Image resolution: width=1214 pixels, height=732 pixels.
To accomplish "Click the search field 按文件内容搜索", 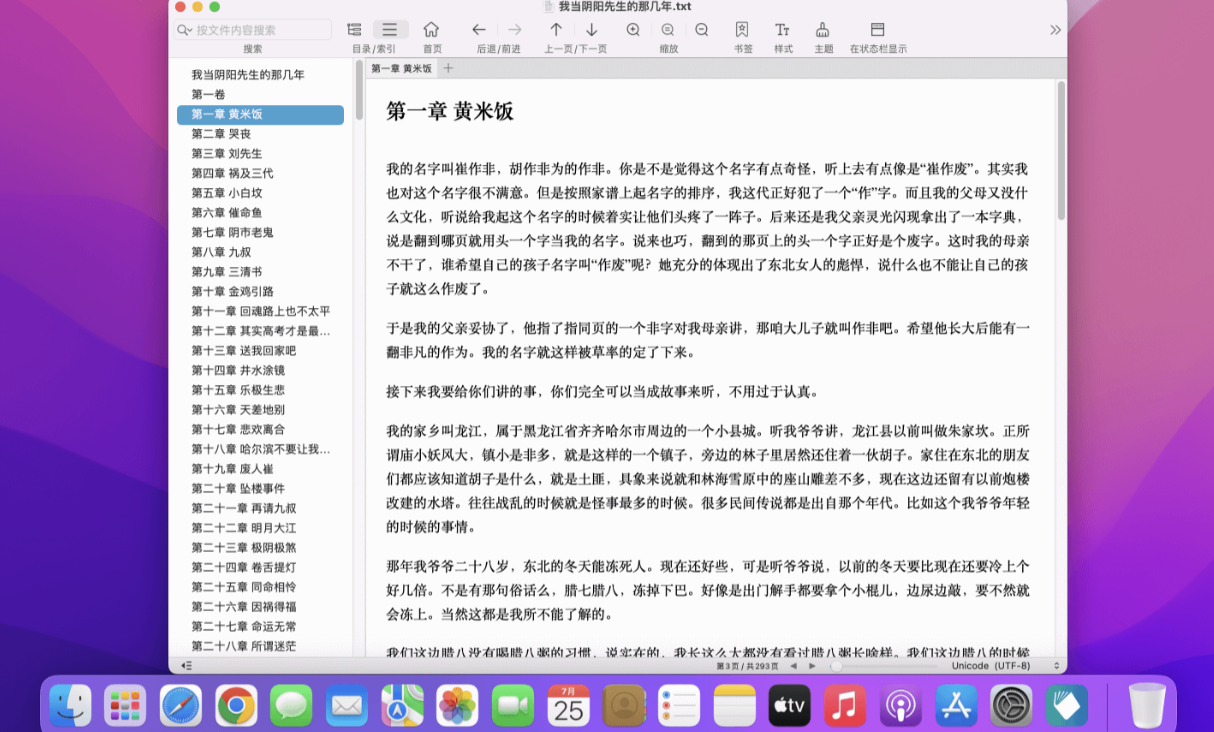I will coord(252,29).
